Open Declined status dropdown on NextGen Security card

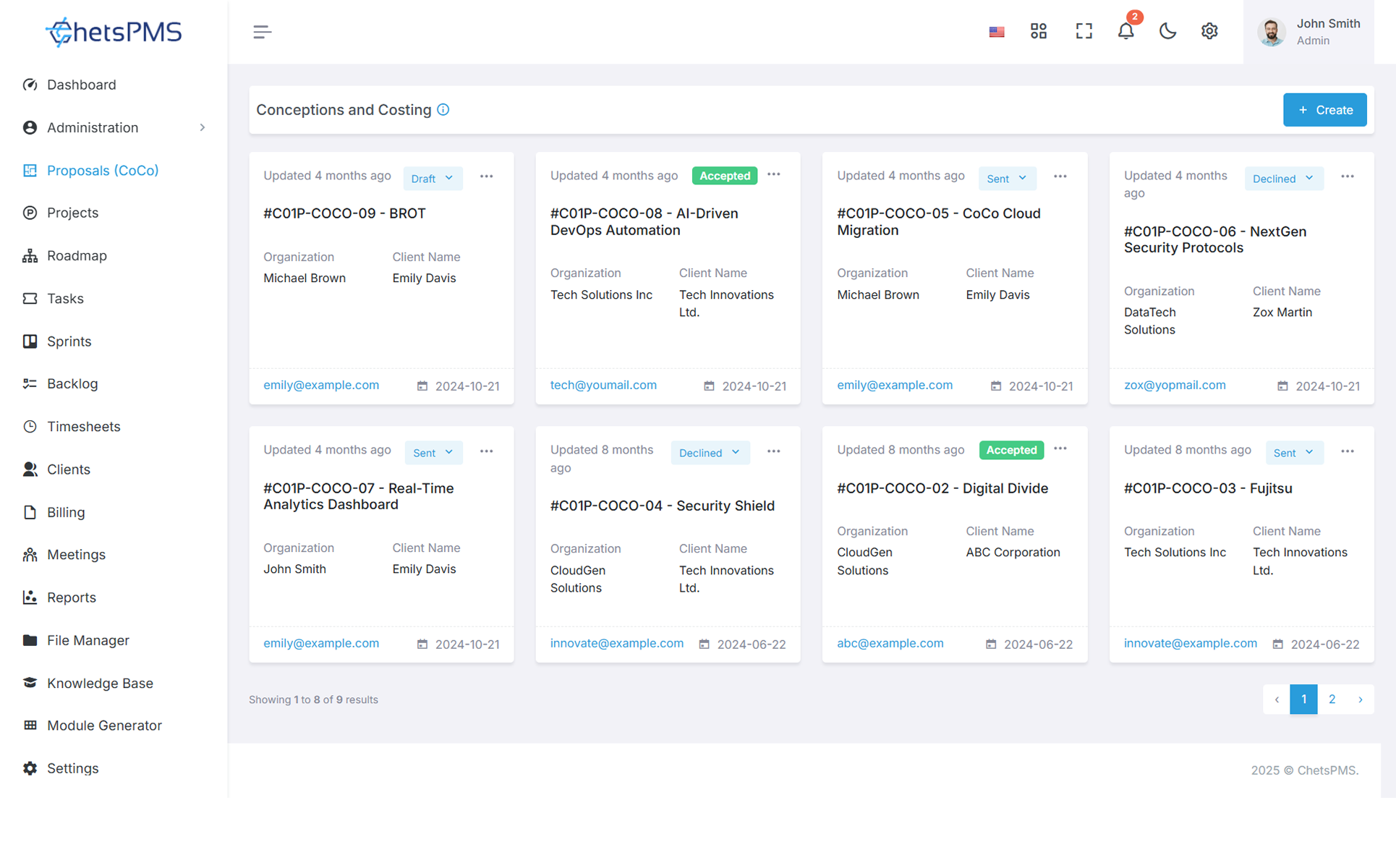tap(1283, 179)
